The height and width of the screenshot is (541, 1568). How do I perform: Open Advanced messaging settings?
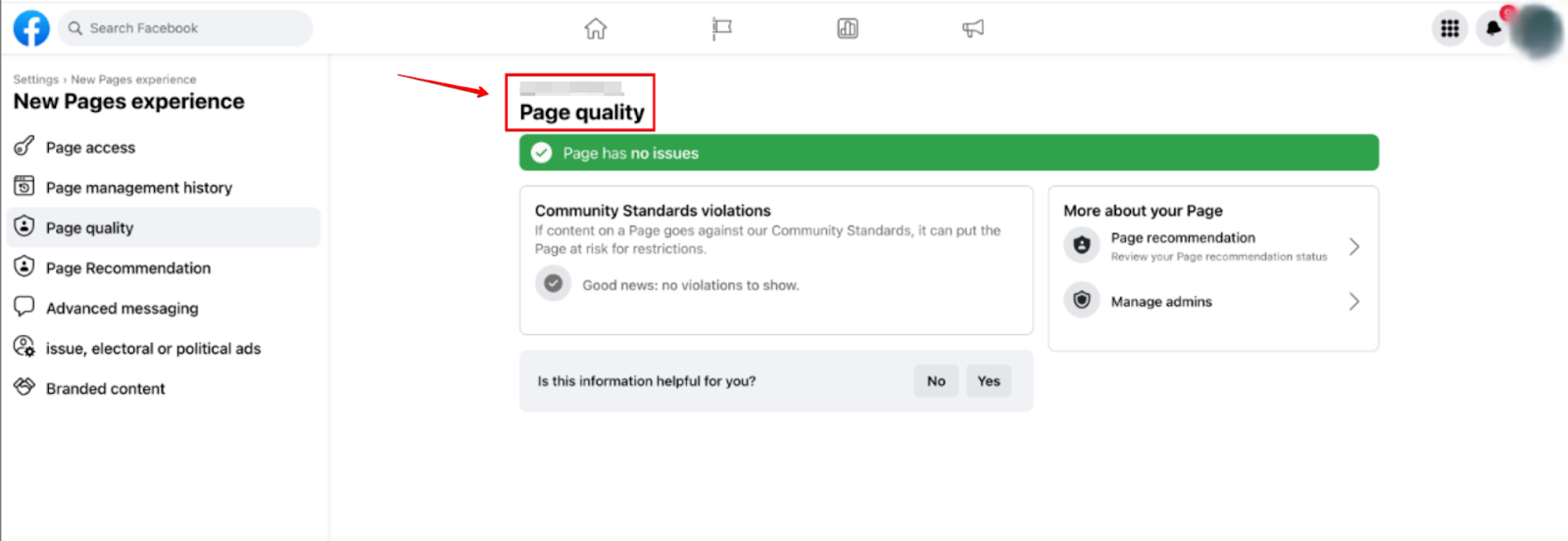(122, 309)
